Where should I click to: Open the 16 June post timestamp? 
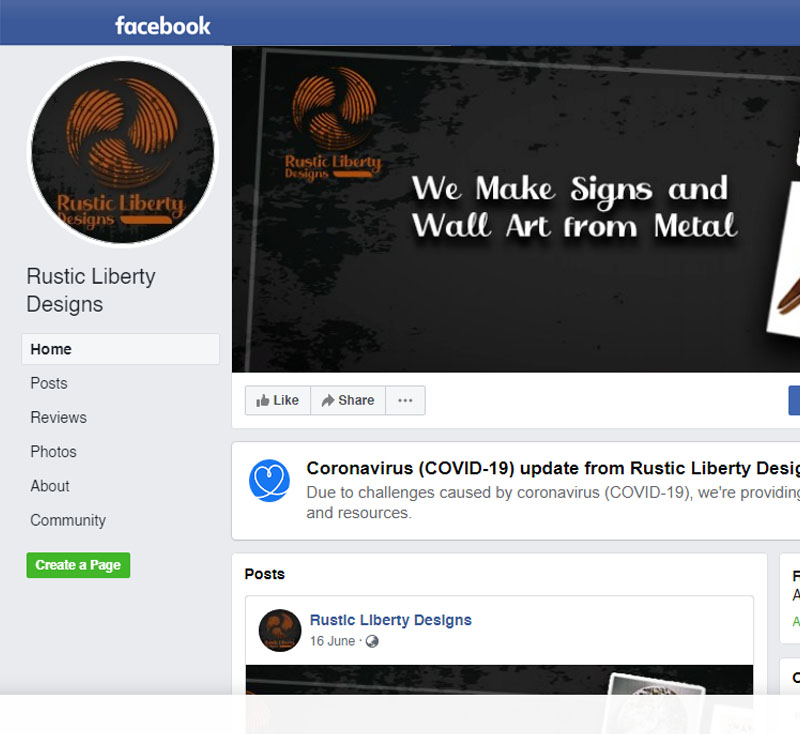[332, 641]
